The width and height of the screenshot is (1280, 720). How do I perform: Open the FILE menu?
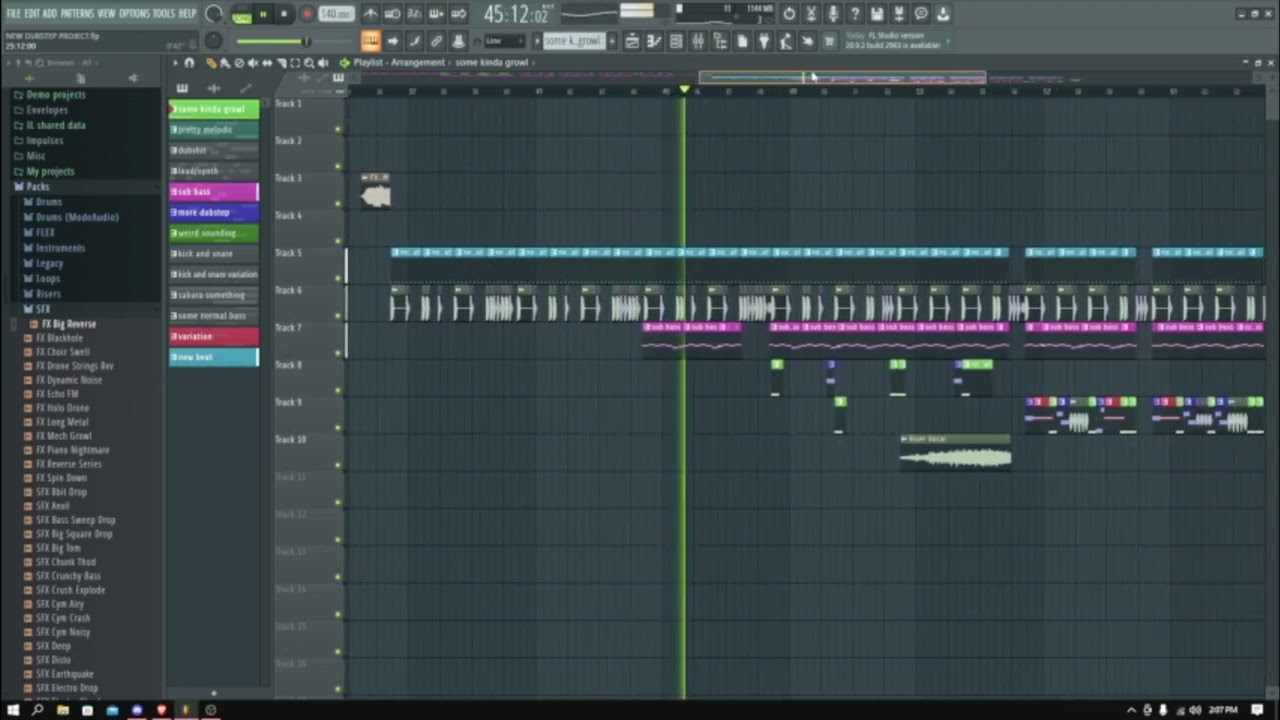pos(13,14)
